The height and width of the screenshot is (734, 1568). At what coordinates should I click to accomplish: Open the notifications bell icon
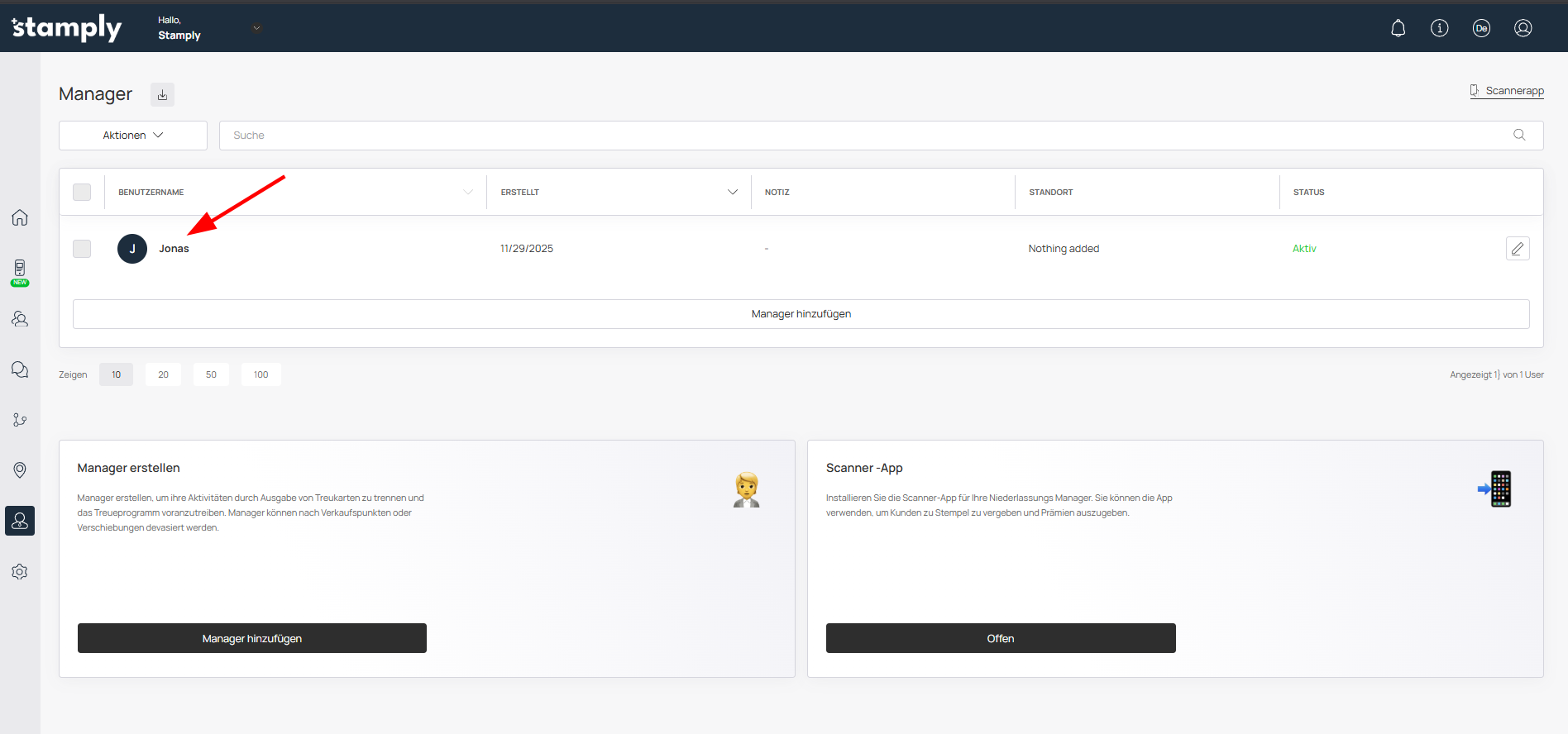[1398, 28]
